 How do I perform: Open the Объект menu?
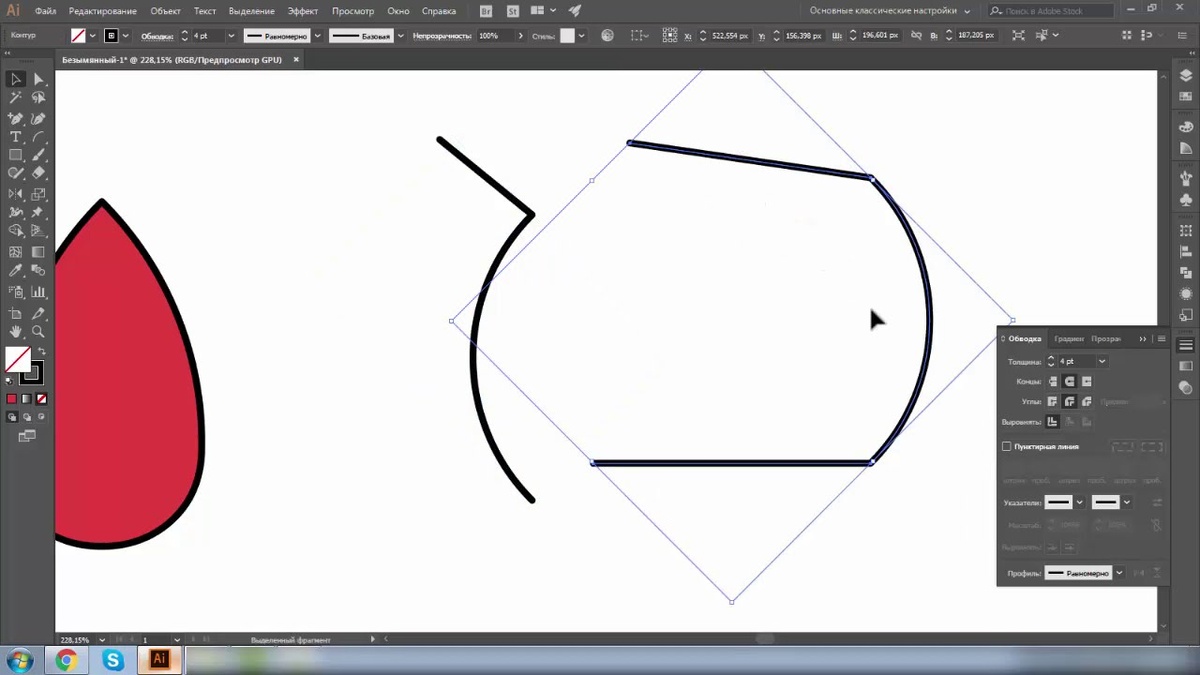(165, 11)
